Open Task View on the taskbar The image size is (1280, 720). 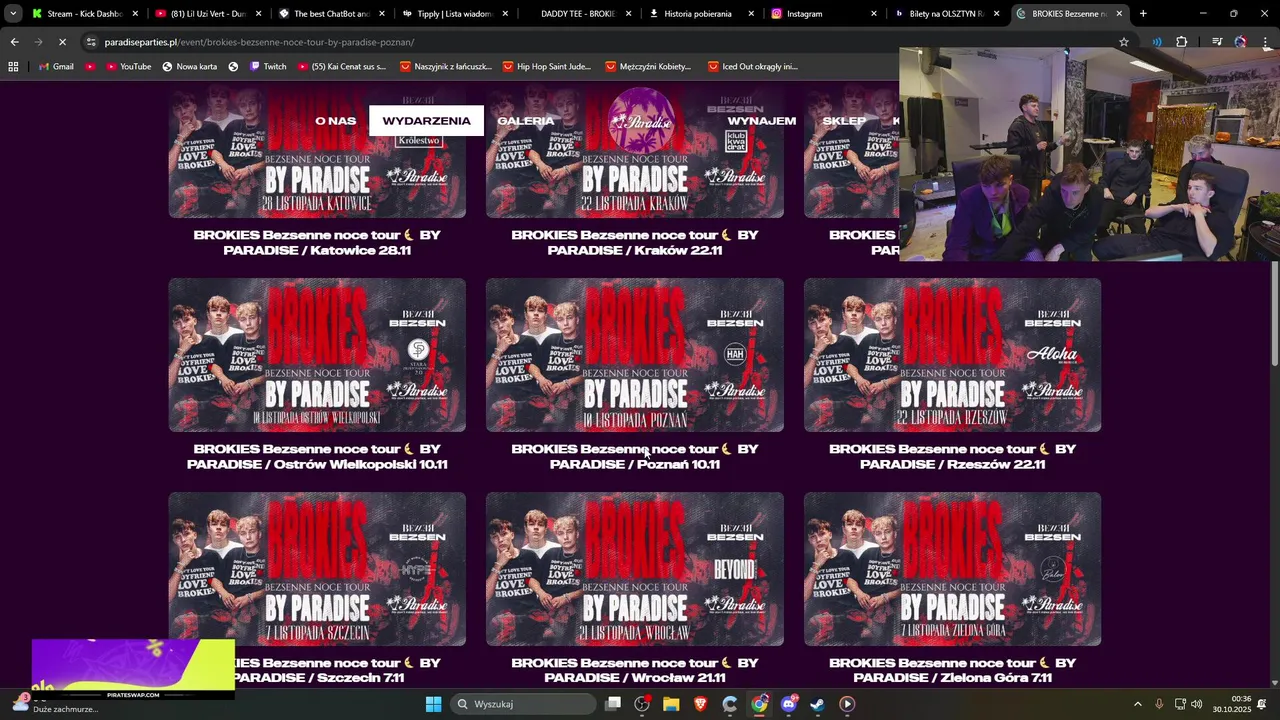click(613, 704)
